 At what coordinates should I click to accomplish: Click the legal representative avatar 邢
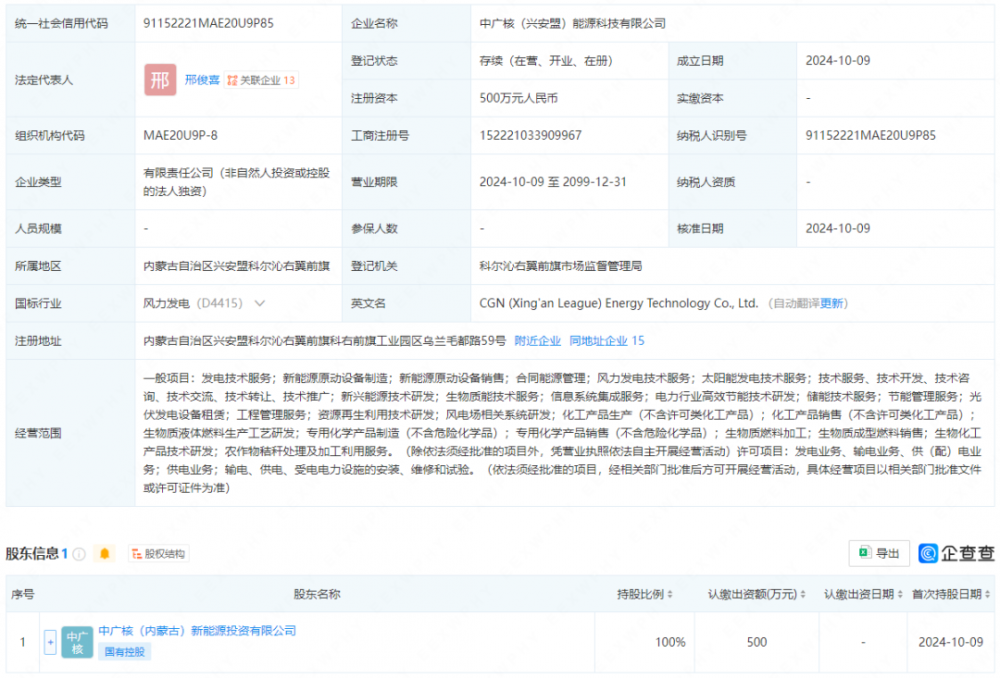tap(160, 80)
